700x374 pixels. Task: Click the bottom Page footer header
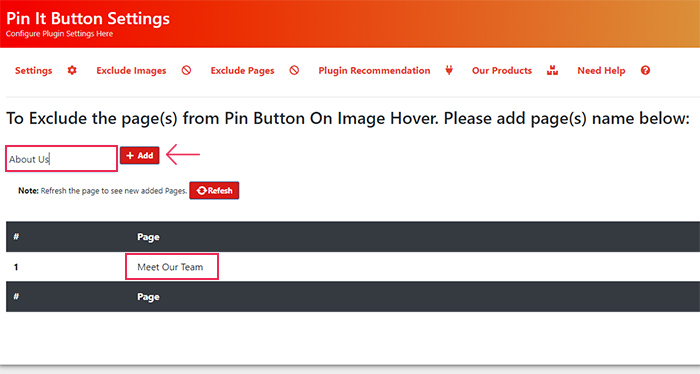pyautogui.click(x=148, y=297)
